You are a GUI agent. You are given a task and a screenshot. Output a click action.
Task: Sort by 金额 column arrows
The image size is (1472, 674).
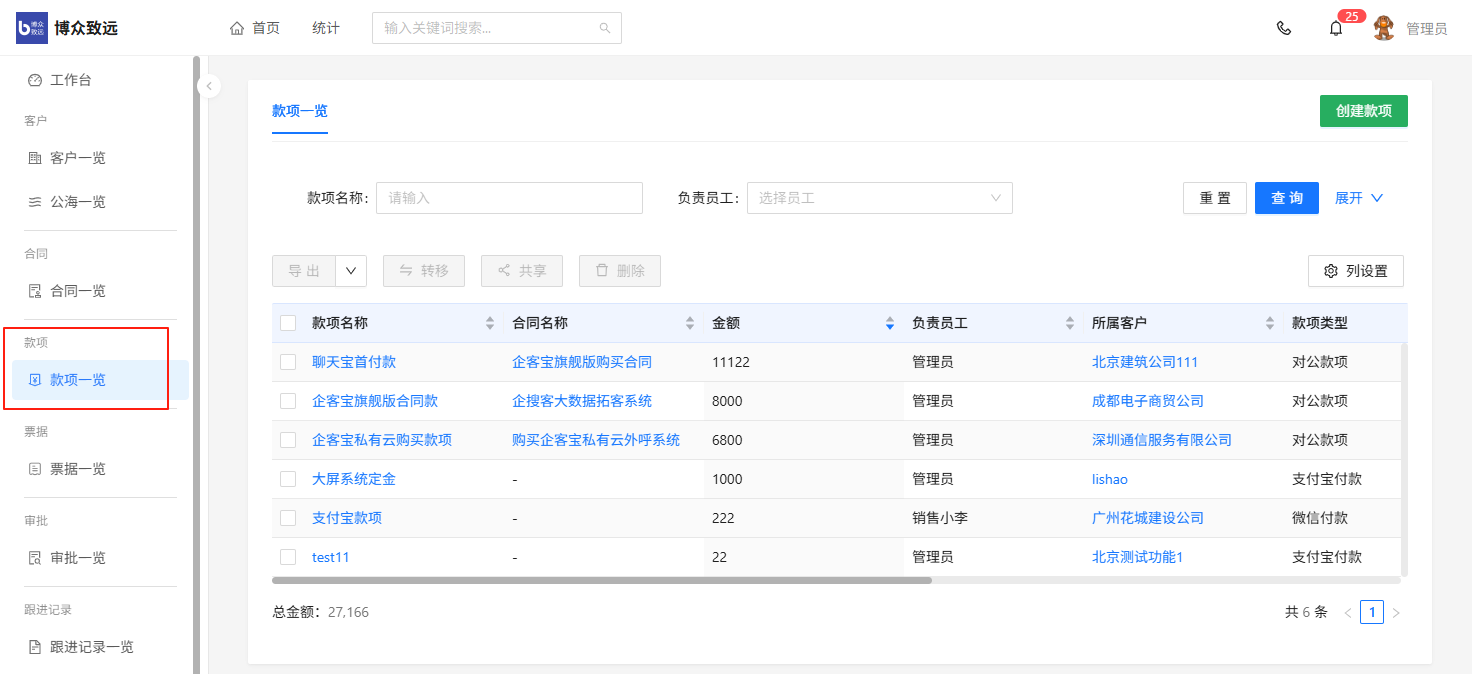coord(890,323)
